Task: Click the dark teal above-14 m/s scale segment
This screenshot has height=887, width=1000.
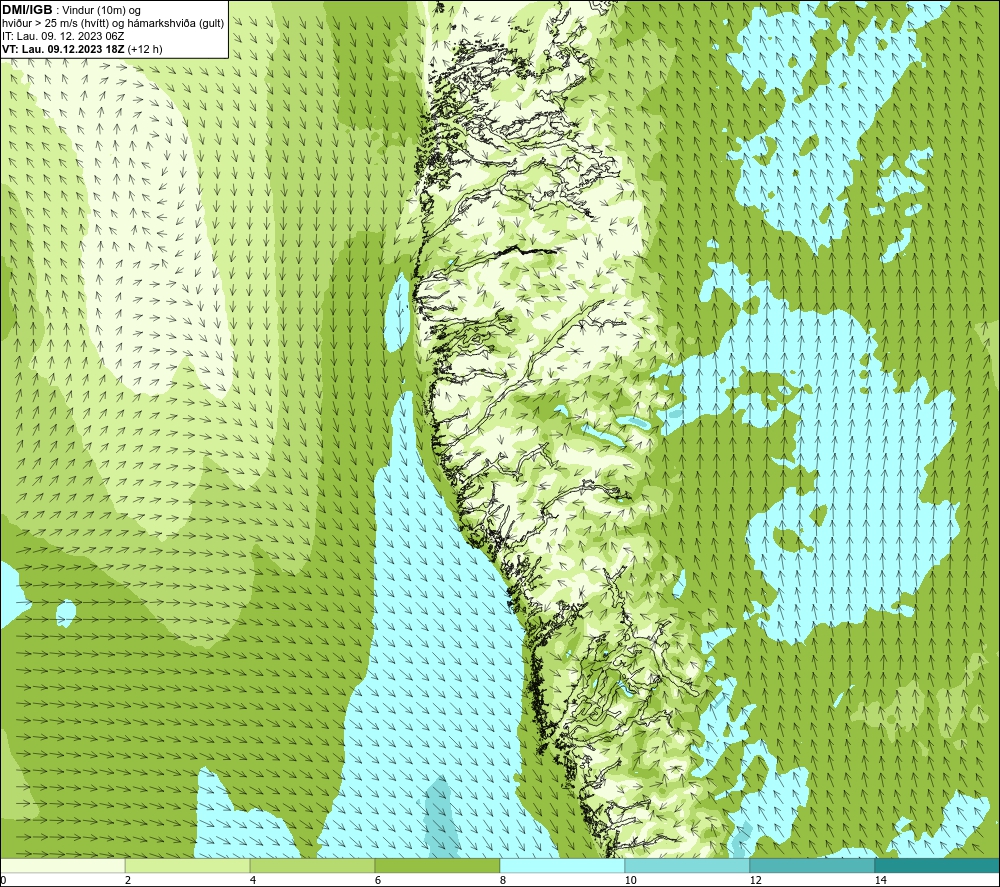Action: tap(937, 865)
